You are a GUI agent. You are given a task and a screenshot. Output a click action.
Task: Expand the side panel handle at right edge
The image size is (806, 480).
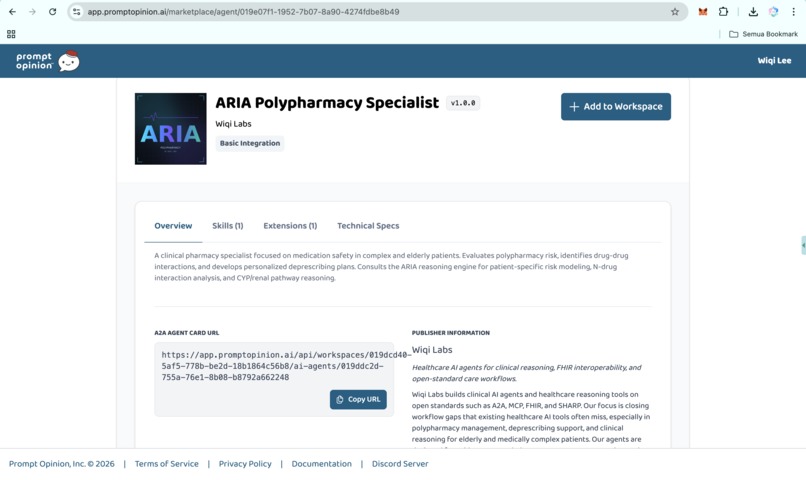[803, 245]
